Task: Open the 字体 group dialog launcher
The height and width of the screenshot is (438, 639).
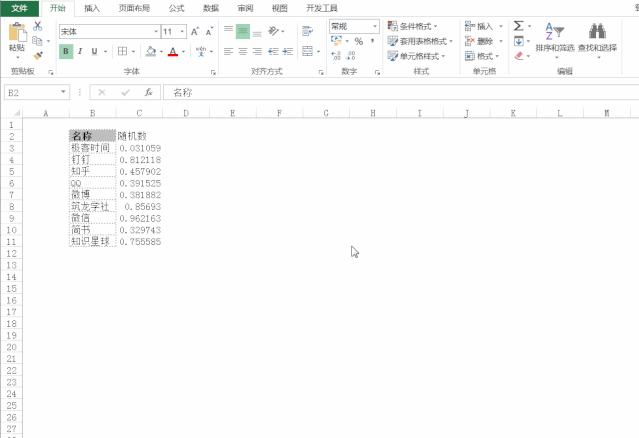Action: tap(213, 73)
